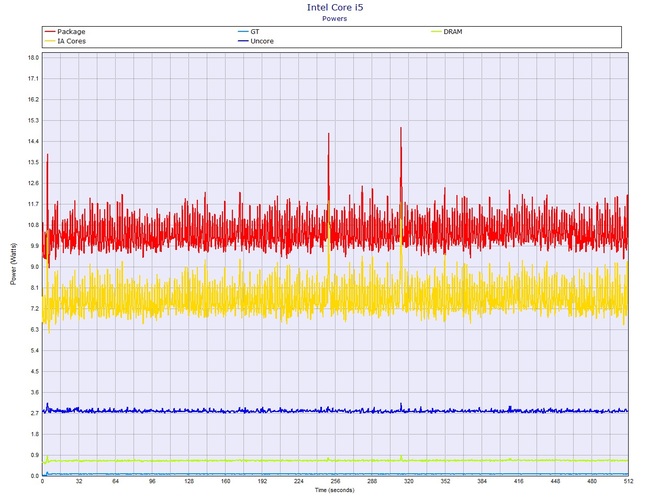This screenshot has width=670, height=502.
Task: Click the Uncore legend entry
Action: 256,41
